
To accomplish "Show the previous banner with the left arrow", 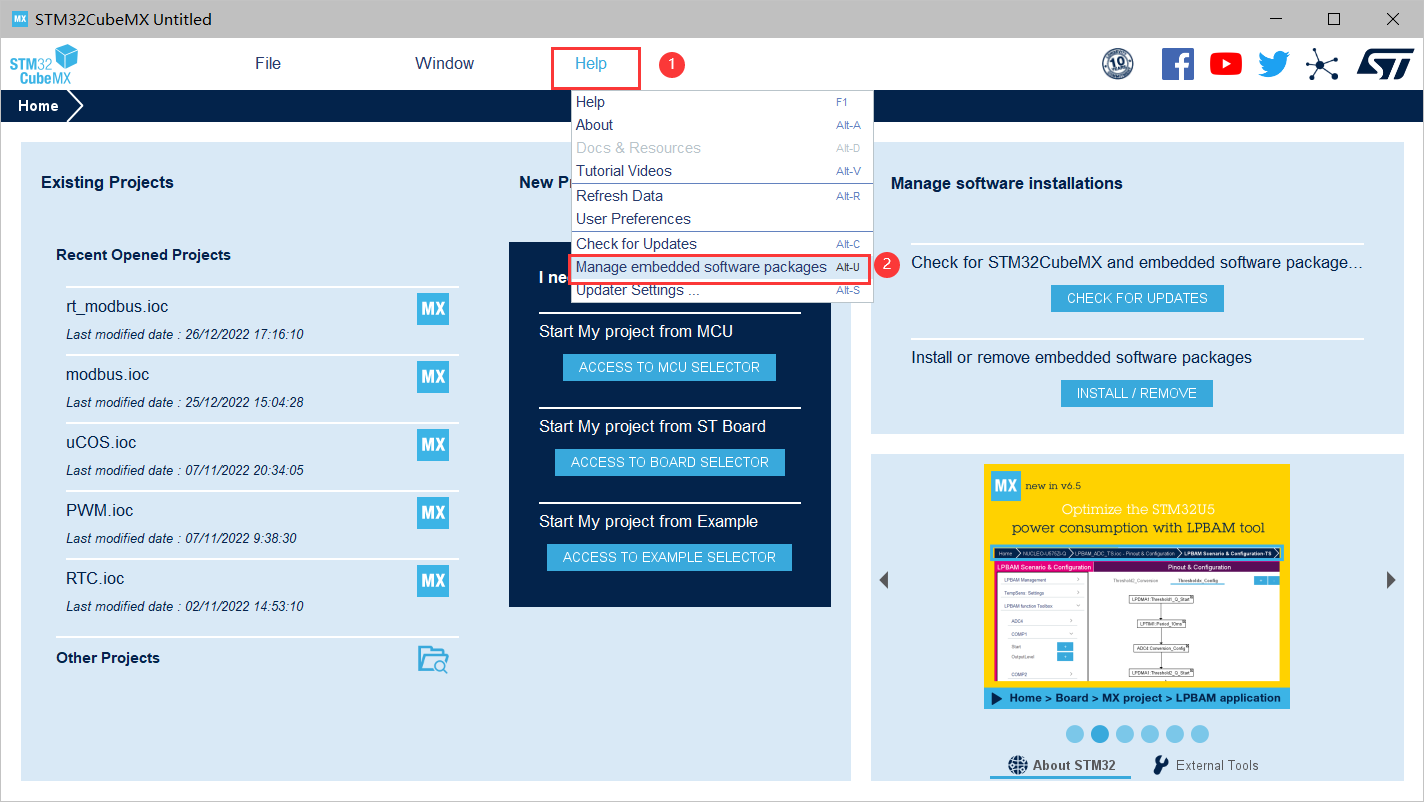I will [x=884, y=580].
